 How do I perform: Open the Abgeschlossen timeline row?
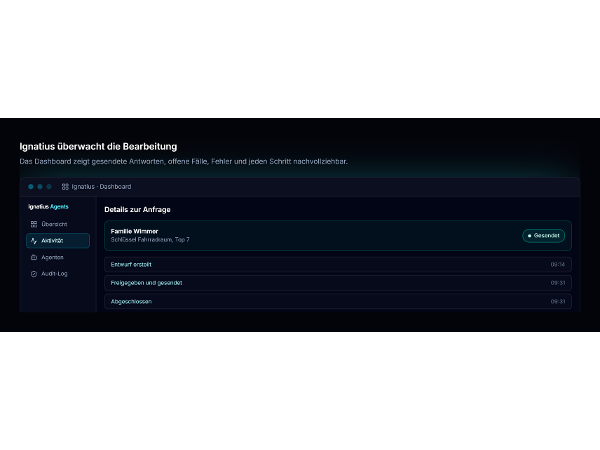tap(338, 302)
